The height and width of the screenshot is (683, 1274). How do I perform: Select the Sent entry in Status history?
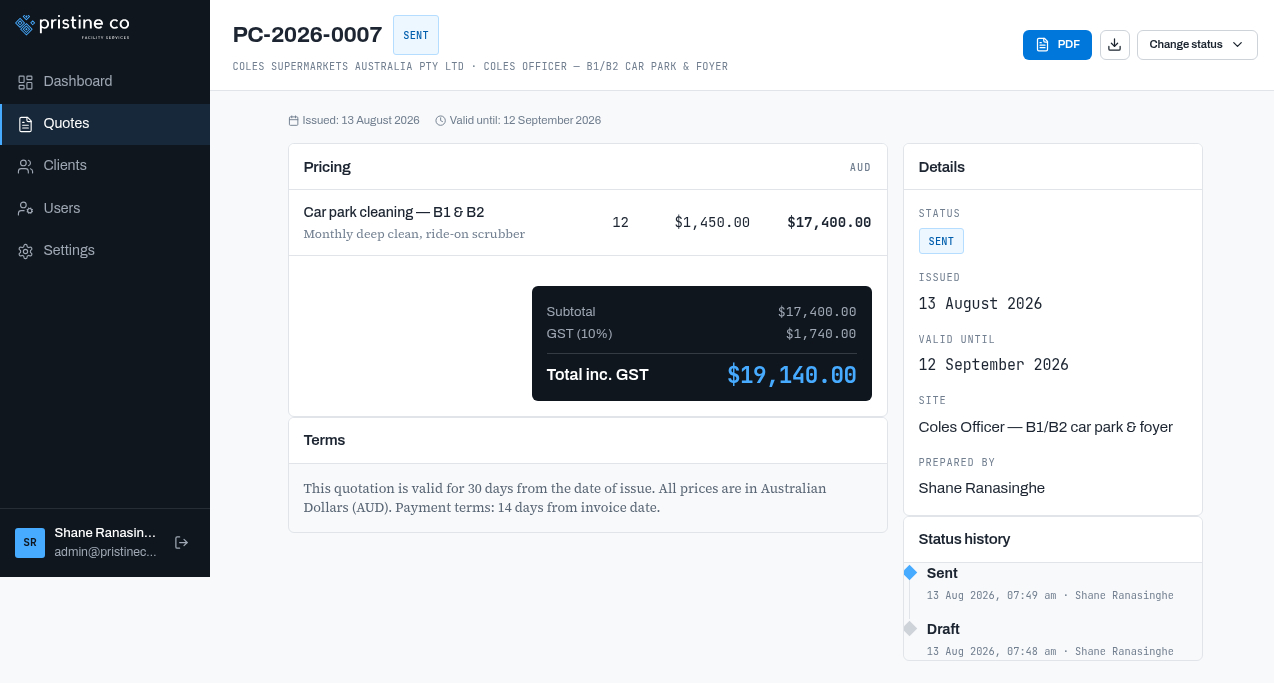click(1052, 583)
